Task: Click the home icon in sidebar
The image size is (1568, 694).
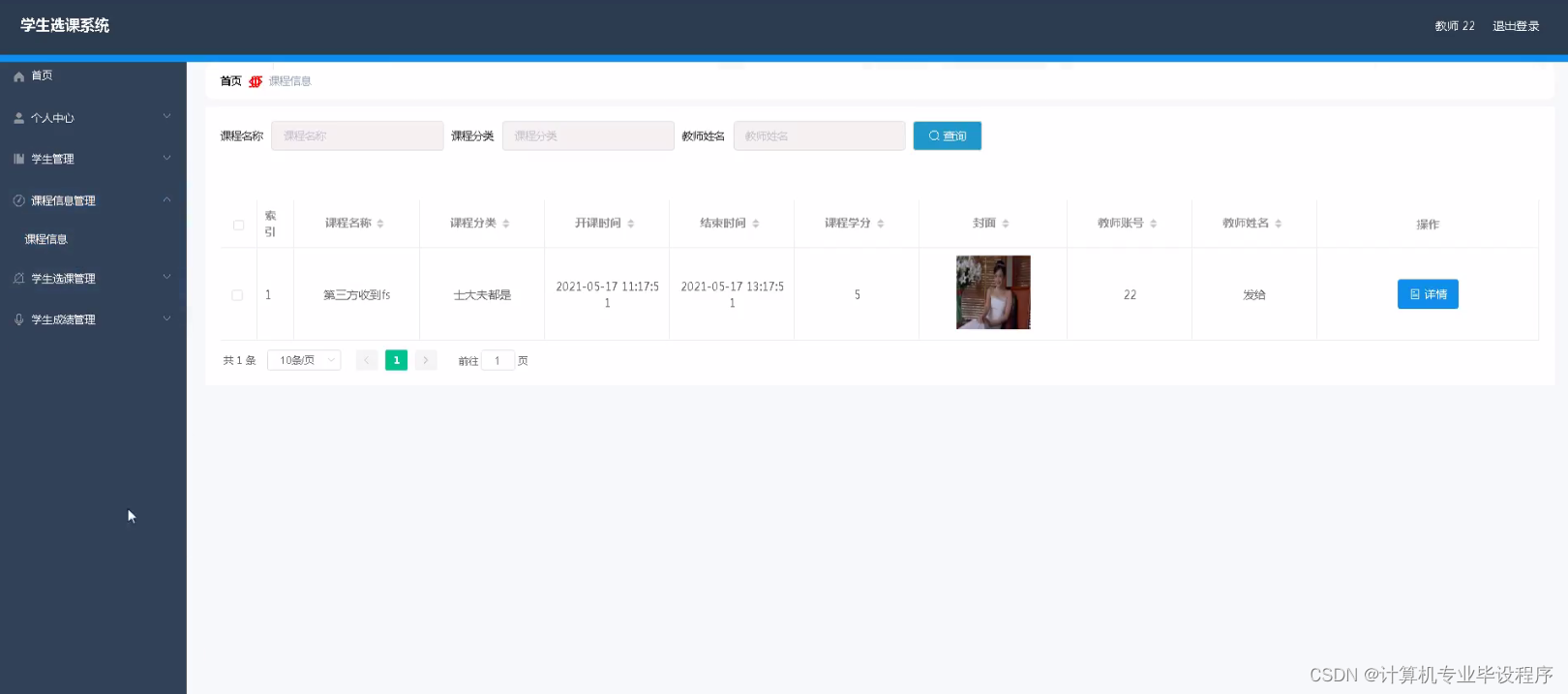Action: coord(18,76)
